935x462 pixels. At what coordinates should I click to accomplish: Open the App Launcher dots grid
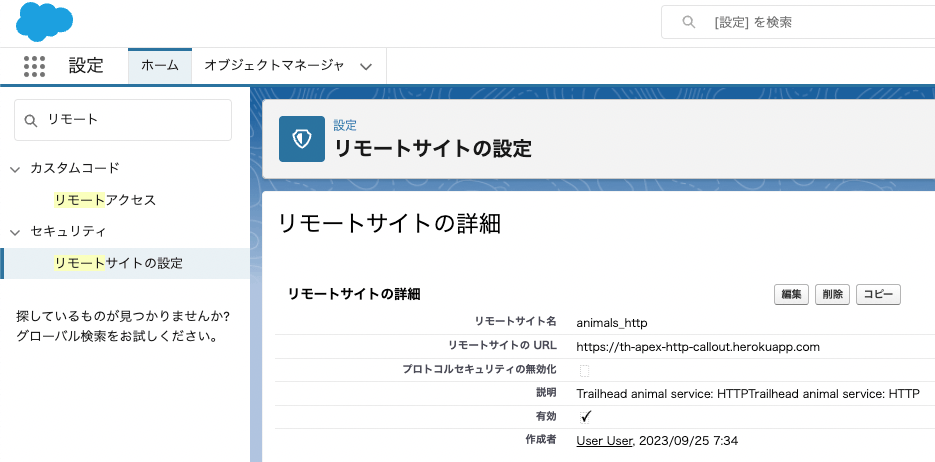35,66
